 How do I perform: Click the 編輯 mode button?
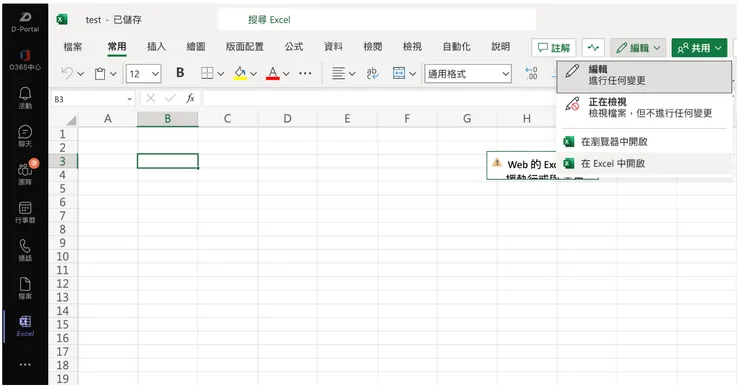coord(638,48)
